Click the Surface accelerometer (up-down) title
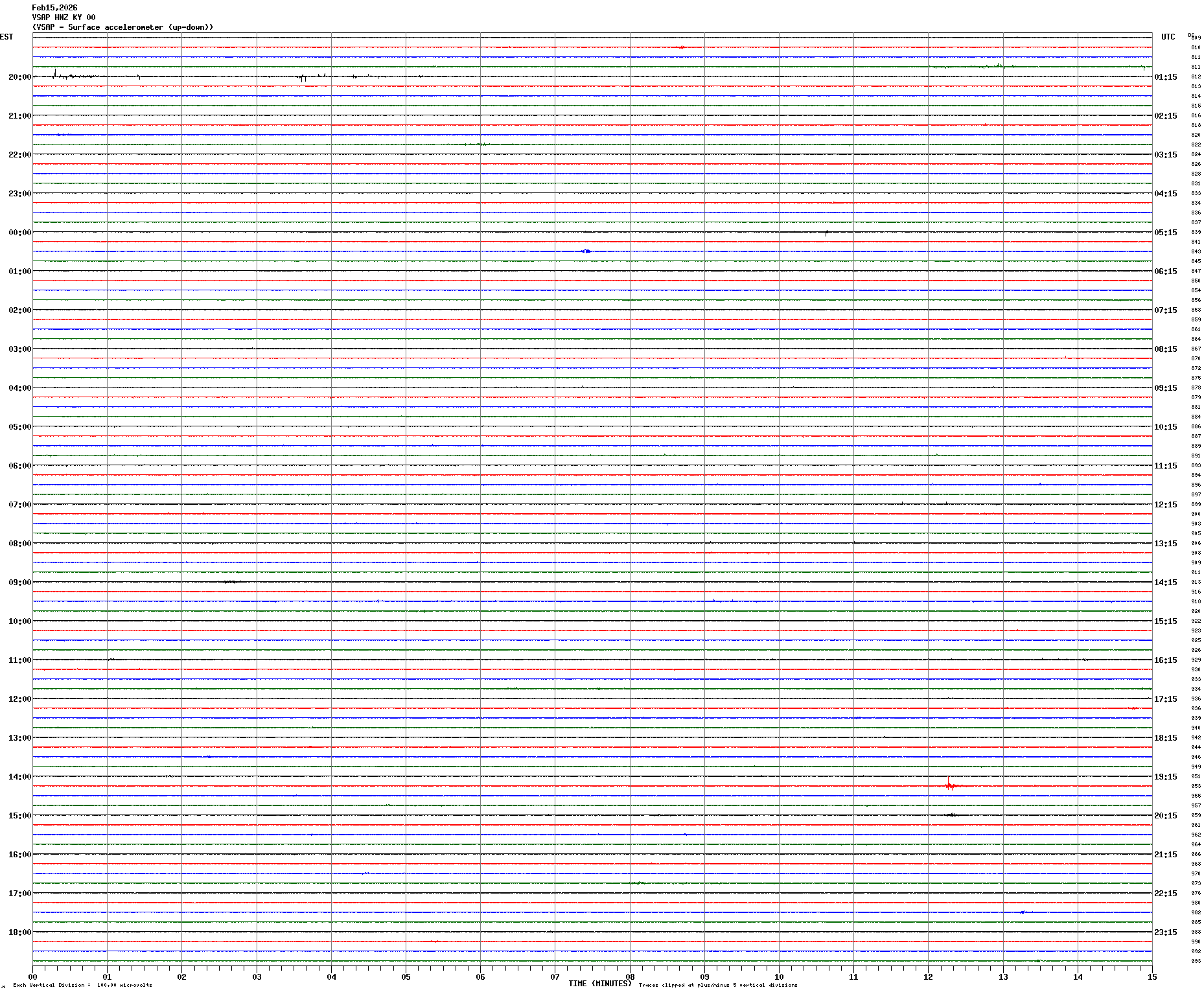Viewport: 1204px width, 994px height. tap(122, 27)
